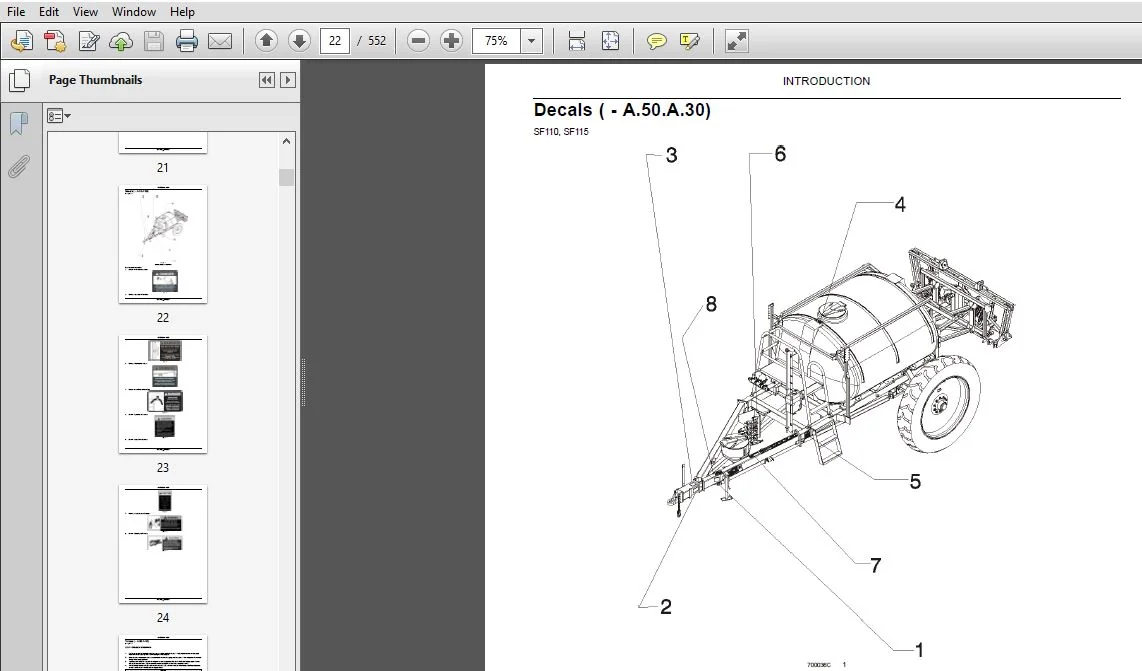The height and width of the screenshot is (671, 1142).
Task: Expand thumbnails panel with right-arrow button
Action: pyautogui.click(x=288, y=80)
